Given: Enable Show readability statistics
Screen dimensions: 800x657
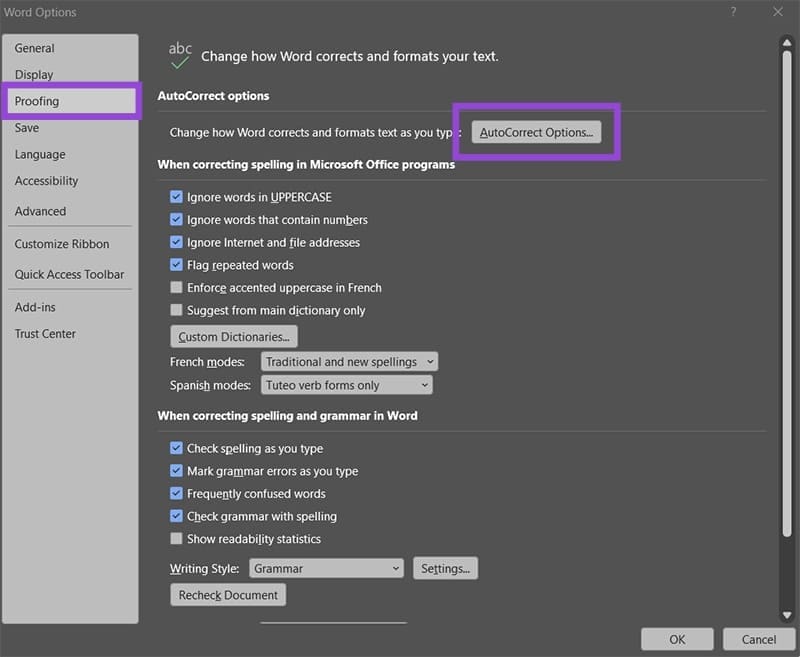Looking at the screenshot, I should (x=177, y=539).
